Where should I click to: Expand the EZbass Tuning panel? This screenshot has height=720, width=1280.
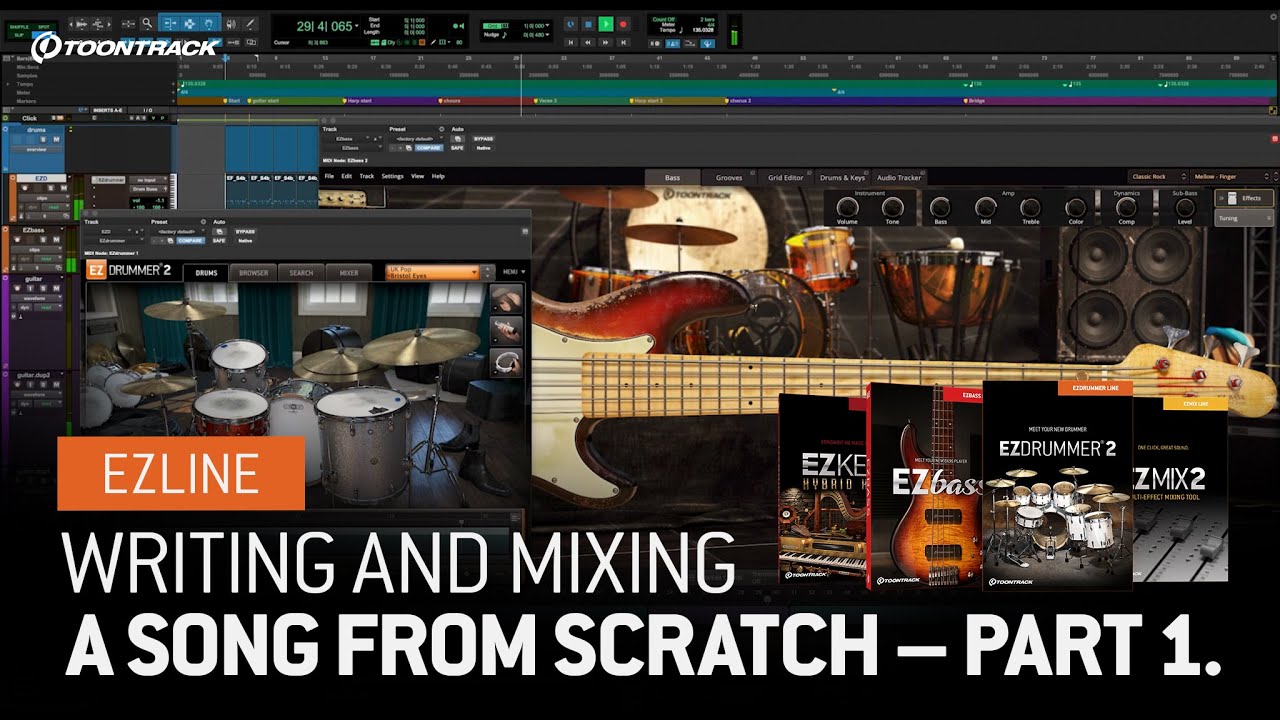[1244, 218]
